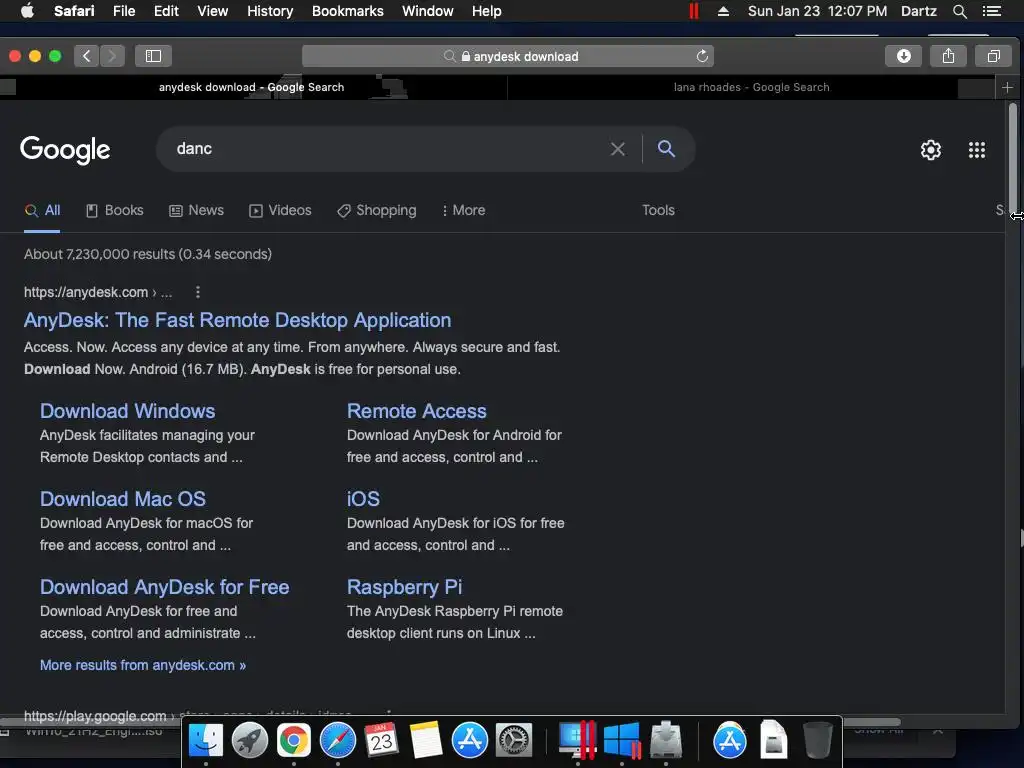This screenshot has height=768, width=1024.
Task: Open Notes from the Dock
Action: pos(426,741)
